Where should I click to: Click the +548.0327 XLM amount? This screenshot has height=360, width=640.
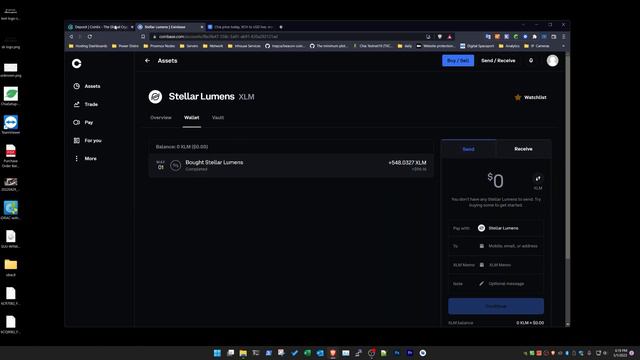407,162
